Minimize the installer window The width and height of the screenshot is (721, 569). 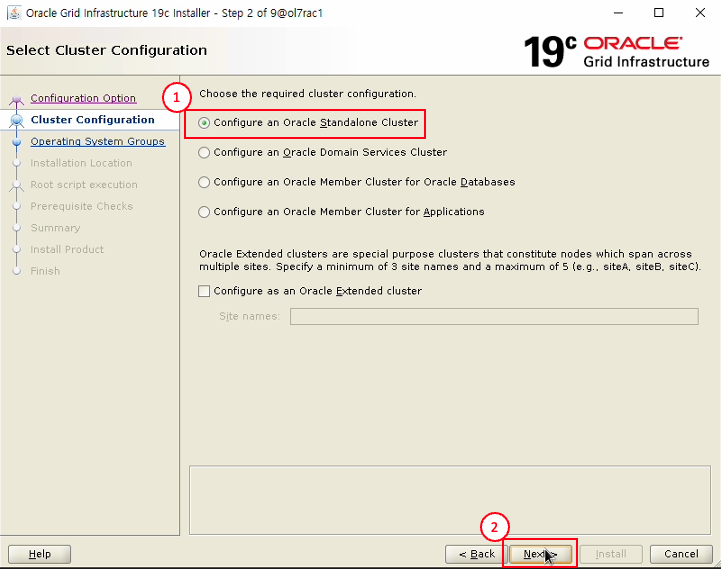click(x=618, y=13)
